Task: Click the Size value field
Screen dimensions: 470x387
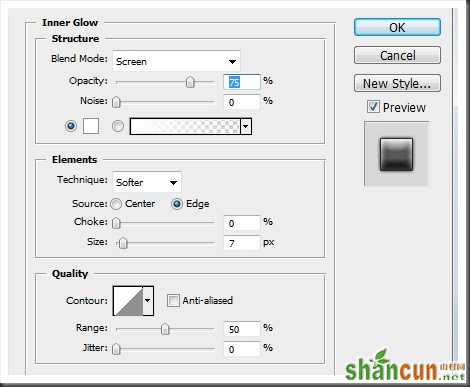Action: click(x=242, y=243)
